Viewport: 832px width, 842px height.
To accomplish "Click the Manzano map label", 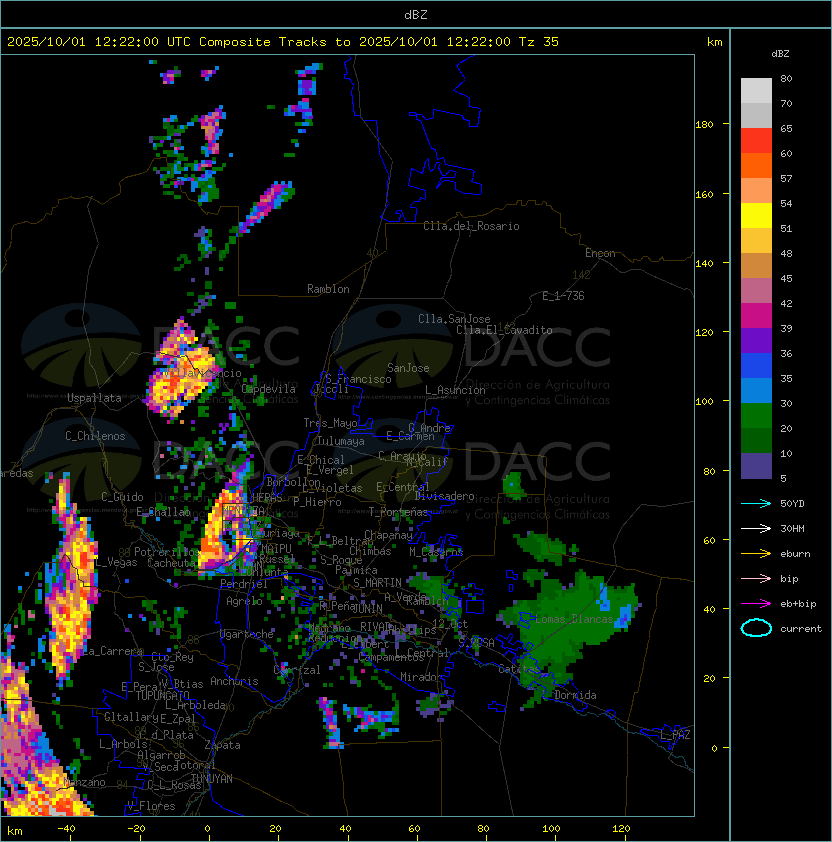I will click(84, 782).
